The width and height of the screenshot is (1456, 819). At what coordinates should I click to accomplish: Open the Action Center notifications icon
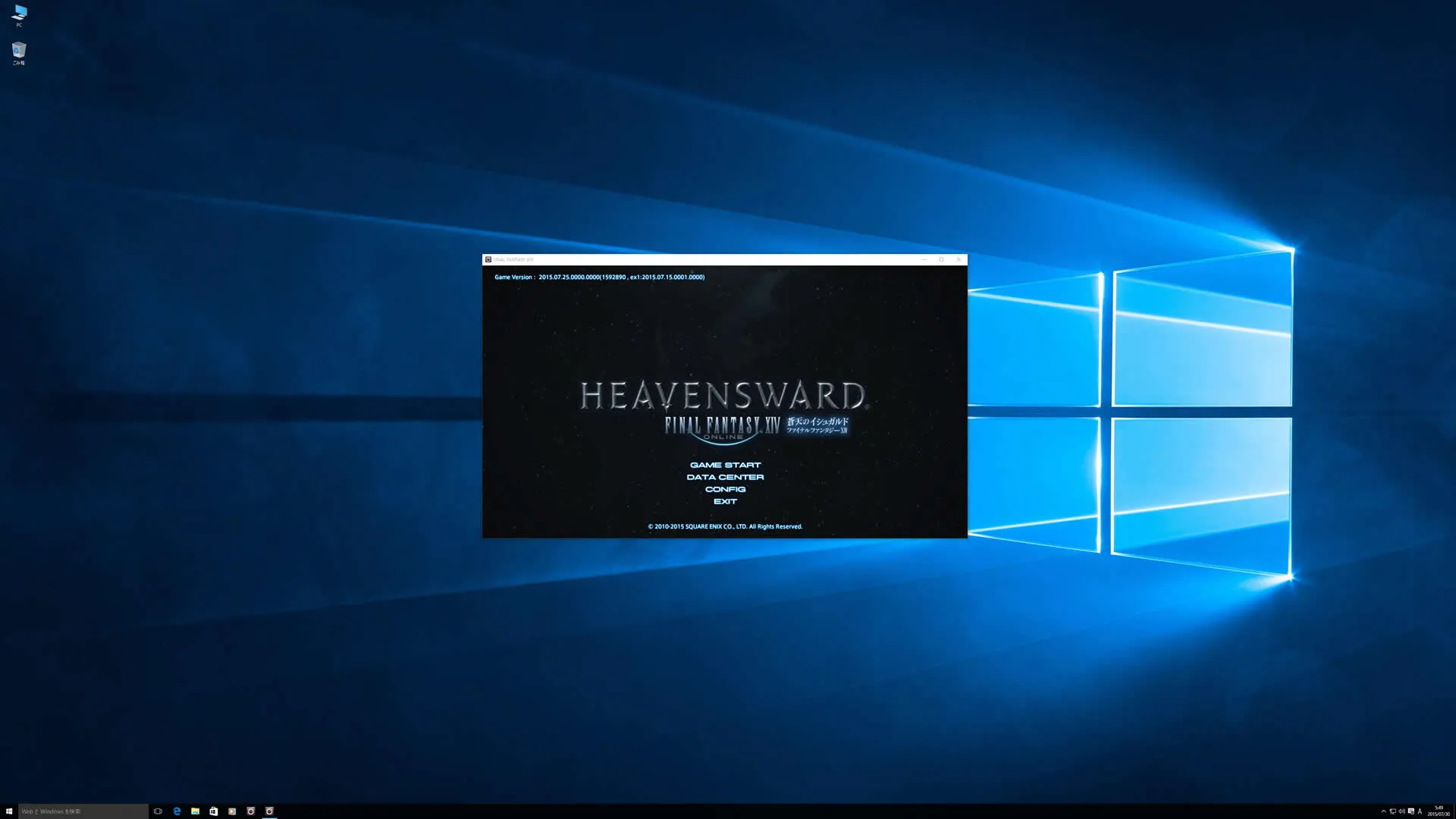tap(1410, 811)
